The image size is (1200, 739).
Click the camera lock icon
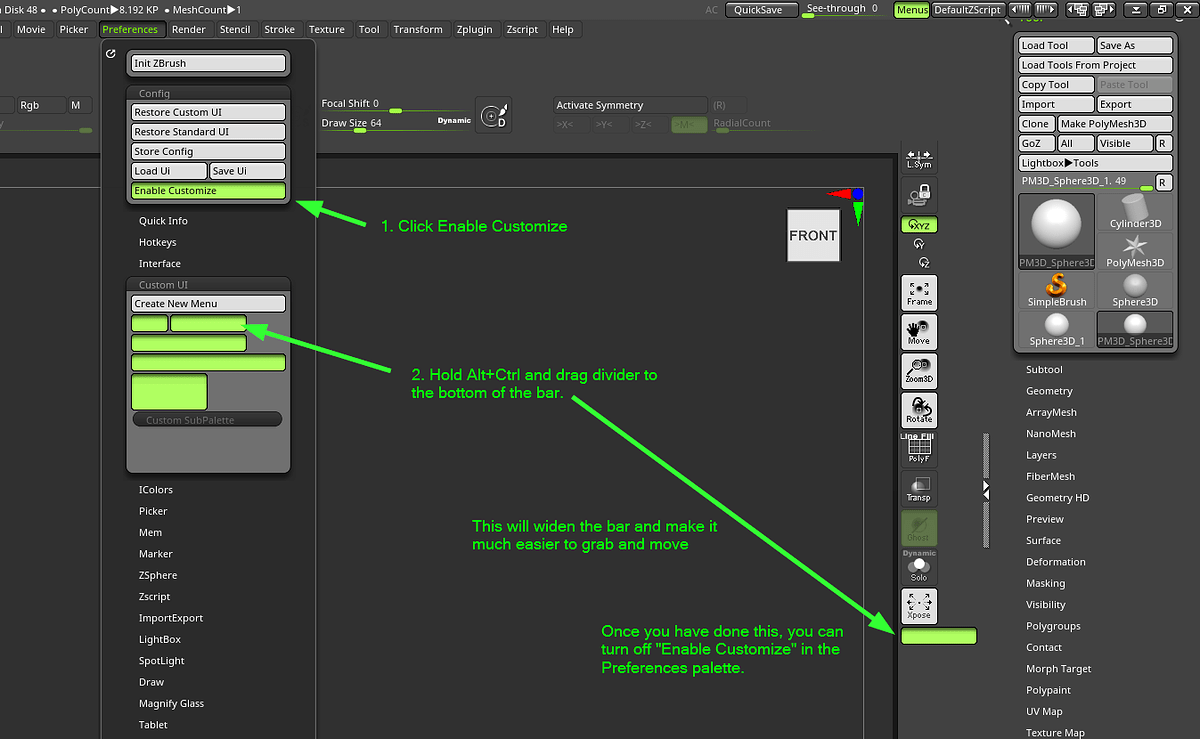(919, 194)
